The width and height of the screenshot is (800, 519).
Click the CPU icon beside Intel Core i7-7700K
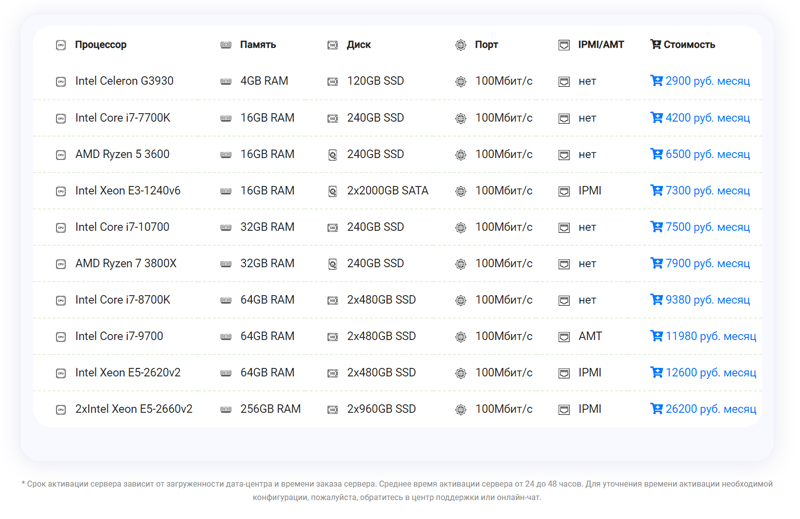pos(61,118)
